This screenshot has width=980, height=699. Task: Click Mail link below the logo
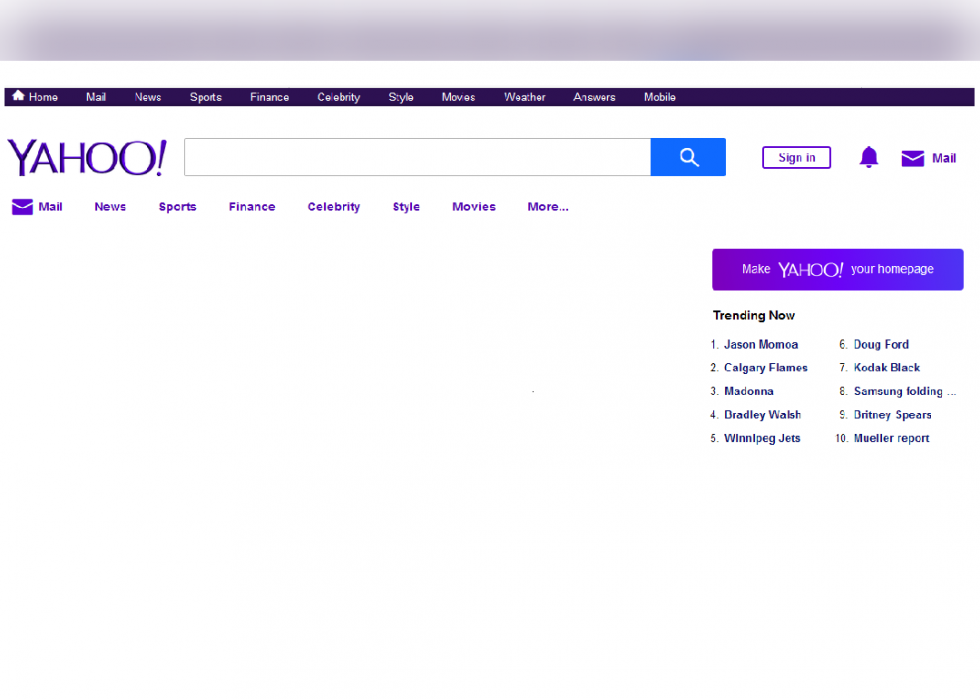click(50, 207)
